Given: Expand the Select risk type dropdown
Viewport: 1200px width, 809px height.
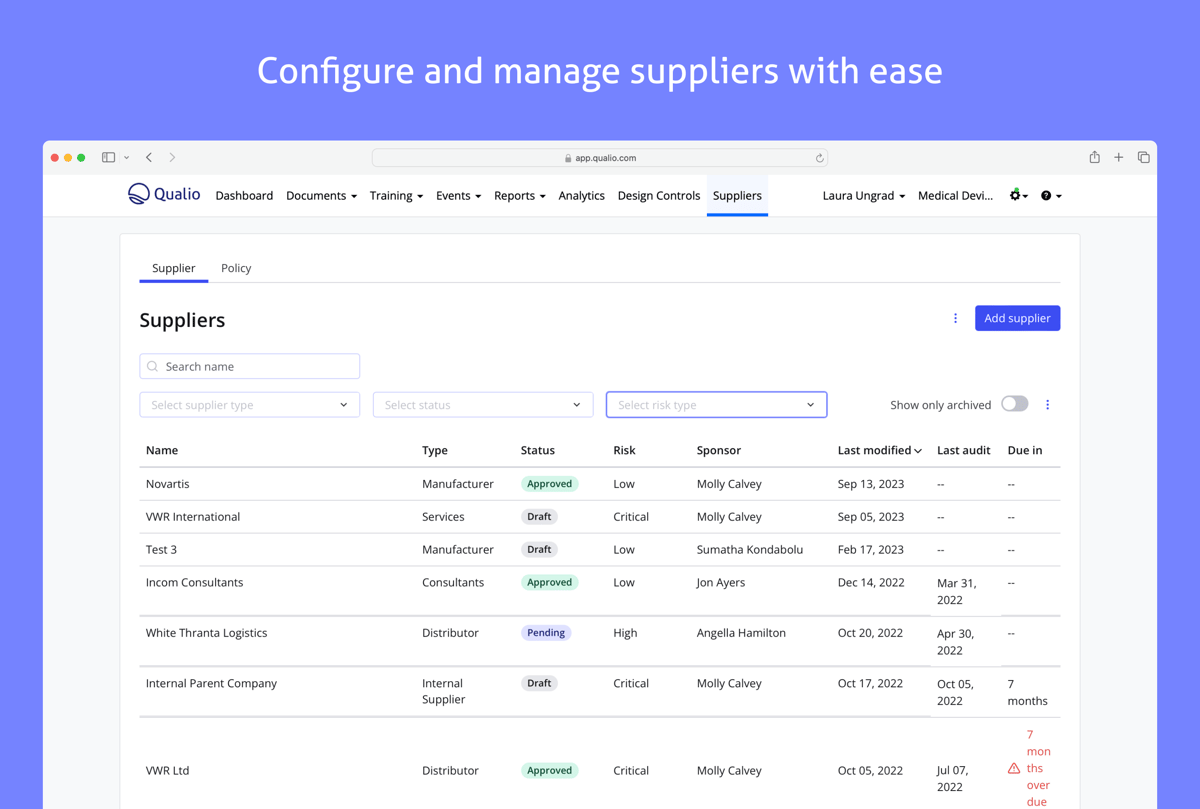Looking at the screenshot, I should (x=716, y=405).
